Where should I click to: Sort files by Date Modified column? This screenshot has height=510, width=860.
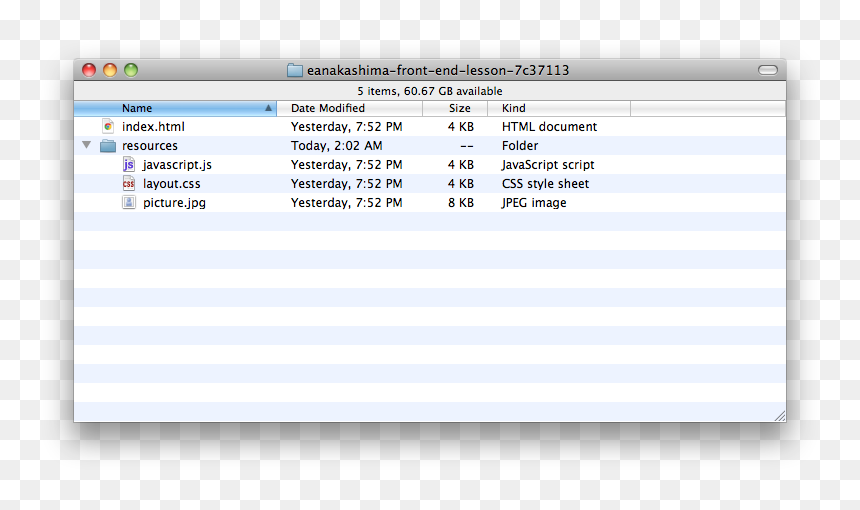click(349, 108)
